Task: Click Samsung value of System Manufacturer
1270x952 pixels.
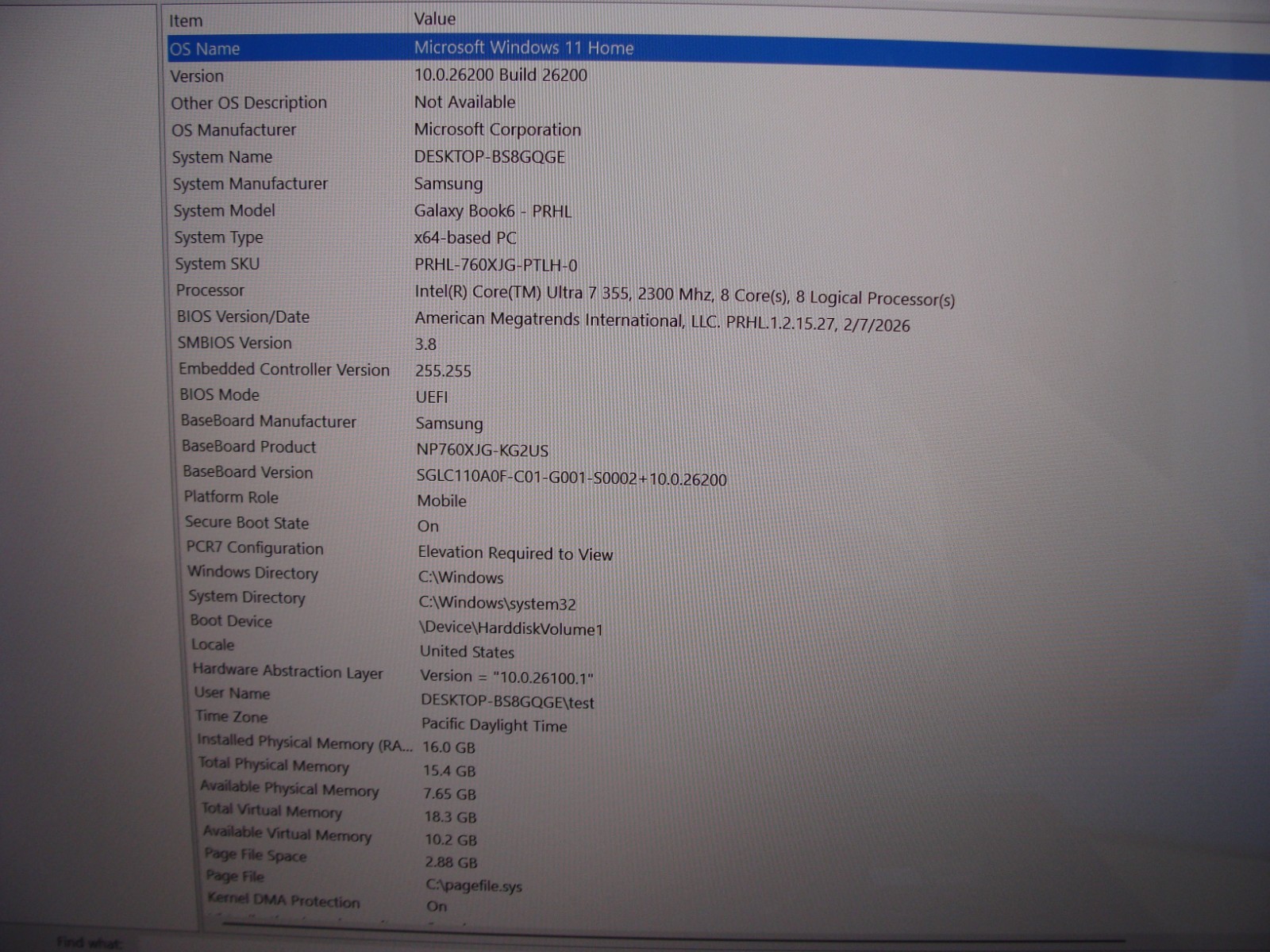Action: [x=448, y=184]
